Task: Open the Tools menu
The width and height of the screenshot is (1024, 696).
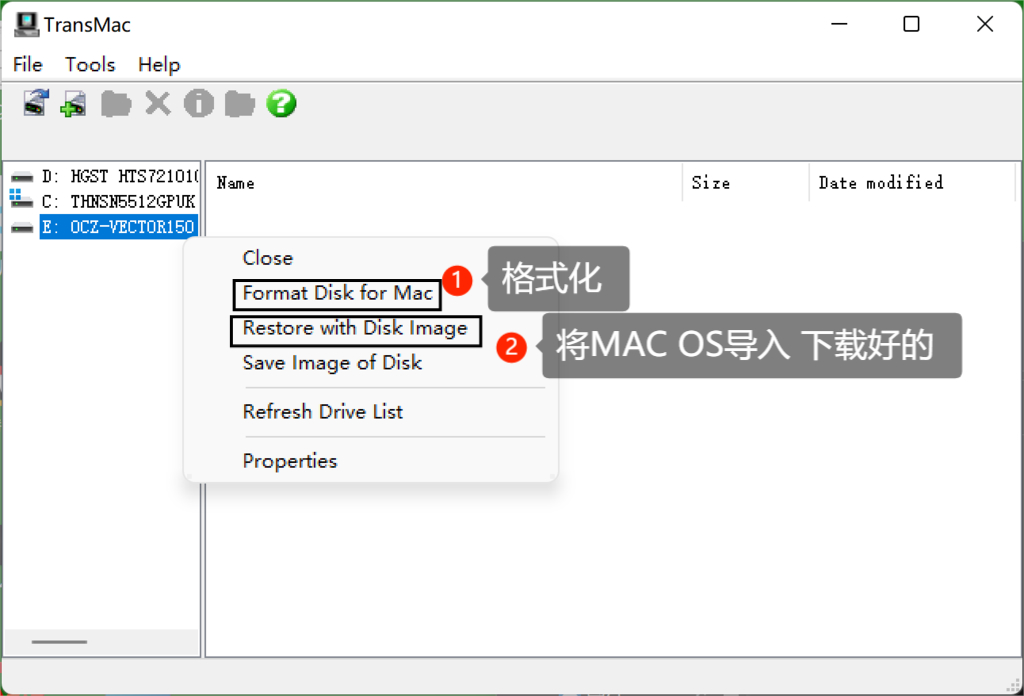Action: pyautogui.click(x=90, y=65)
